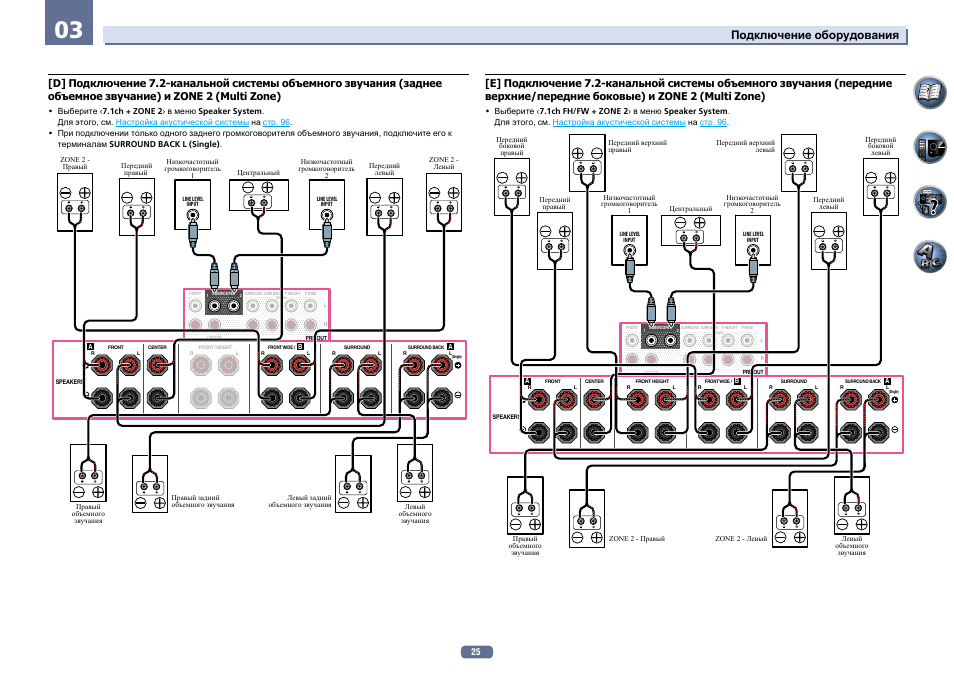Click 'Центральный' label in diagram D
Screen dimensions: 954x675
[259, 173]
